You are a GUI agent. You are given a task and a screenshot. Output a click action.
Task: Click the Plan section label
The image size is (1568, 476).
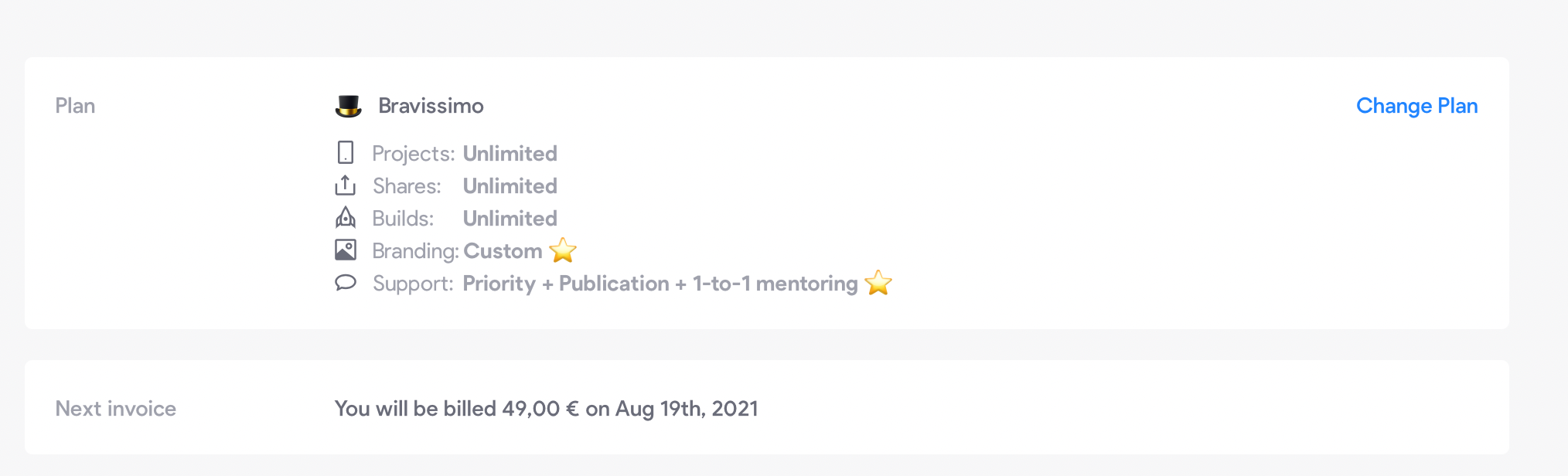(x=75, y=106)
